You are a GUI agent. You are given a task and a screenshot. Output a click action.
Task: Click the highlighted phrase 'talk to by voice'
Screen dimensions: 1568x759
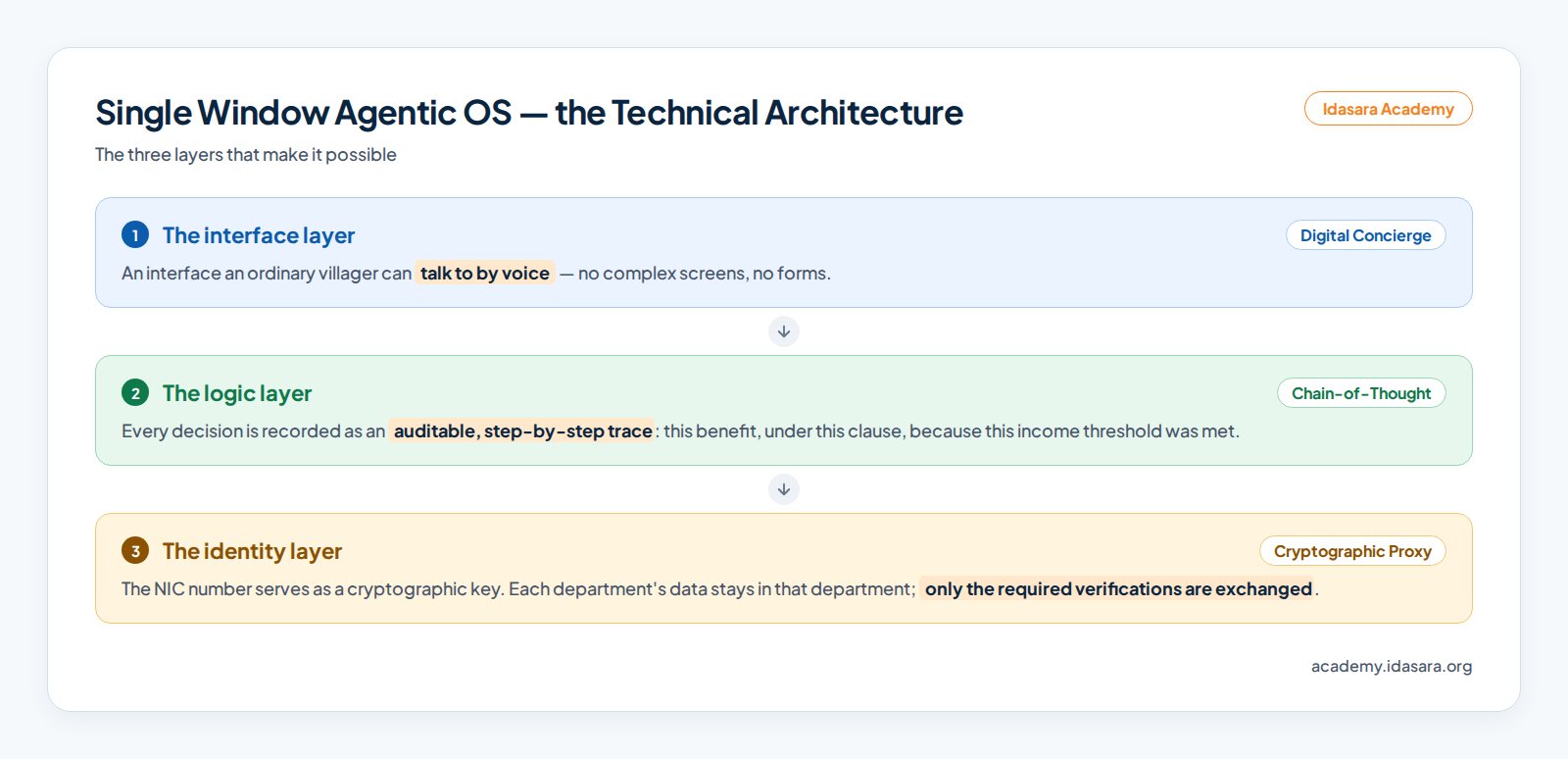click(485, 274)
